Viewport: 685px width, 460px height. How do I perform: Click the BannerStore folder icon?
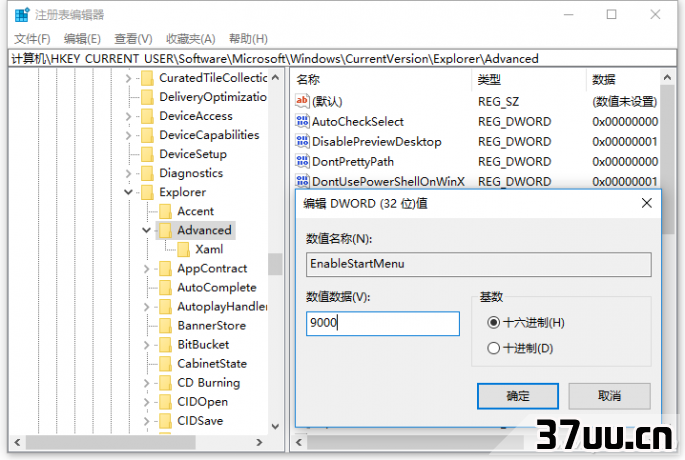[166, 326]
